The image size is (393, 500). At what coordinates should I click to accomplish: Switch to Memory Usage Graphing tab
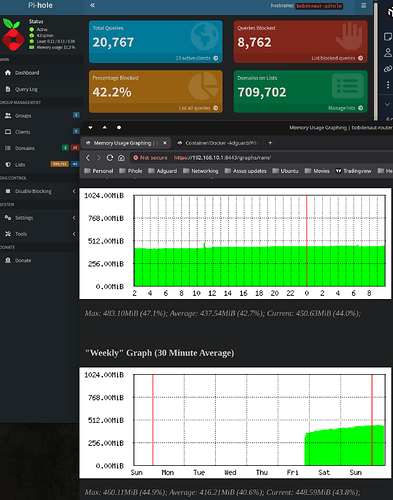[126, 143]
